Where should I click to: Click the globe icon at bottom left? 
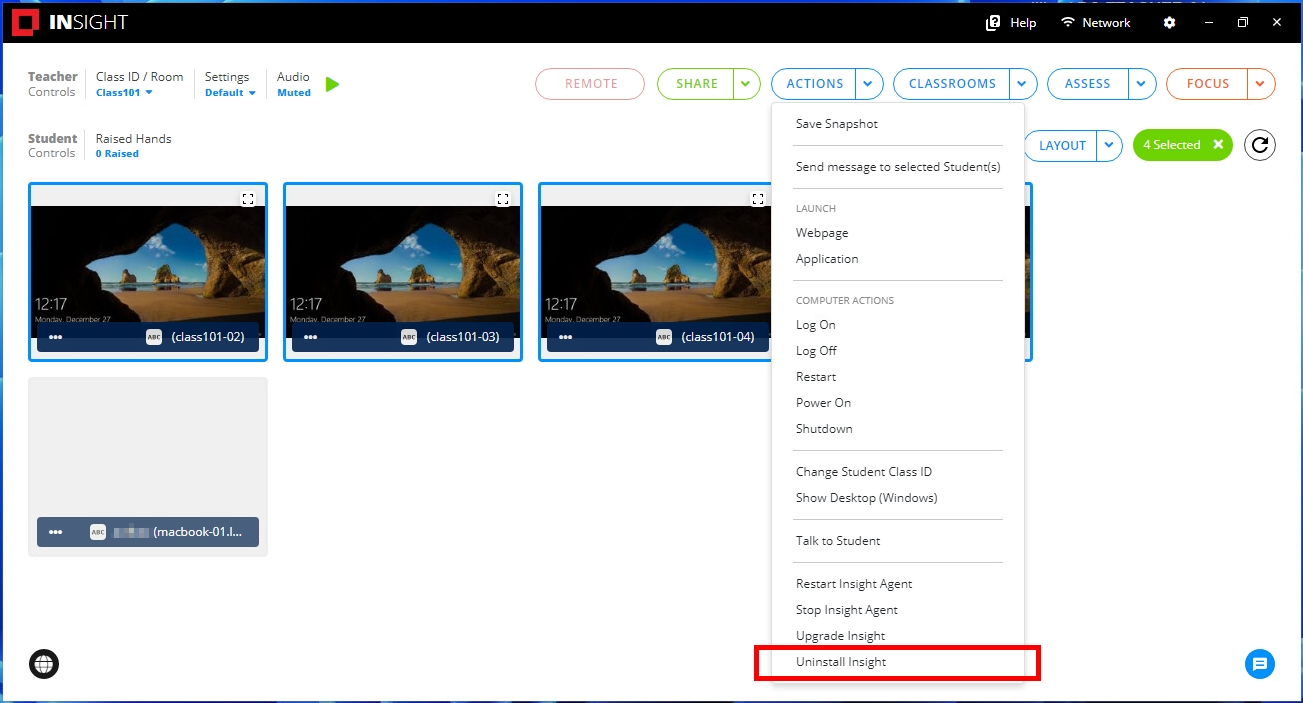tap(44, 664)
